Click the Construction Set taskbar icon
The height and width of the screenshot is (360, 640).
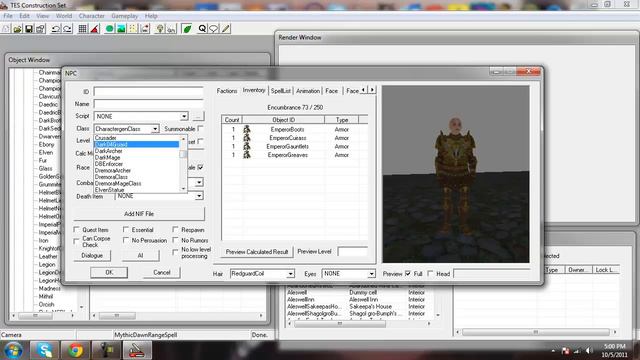(x=136, y=350)
